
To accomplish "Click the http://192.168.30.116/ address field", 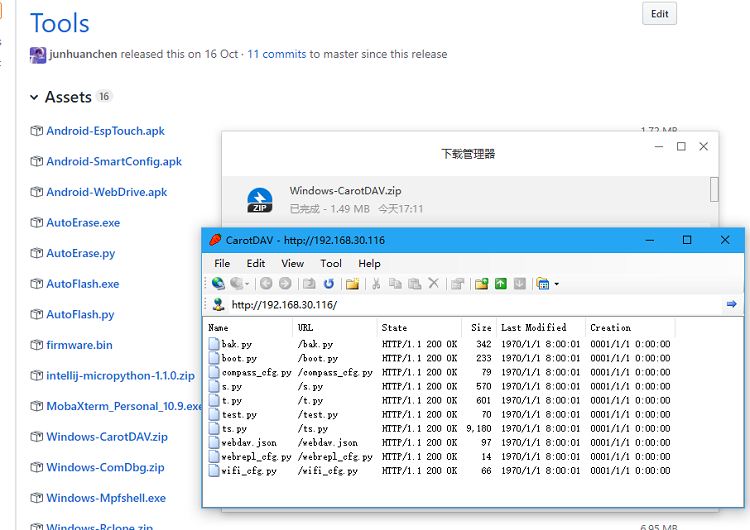I will [475, 305].
